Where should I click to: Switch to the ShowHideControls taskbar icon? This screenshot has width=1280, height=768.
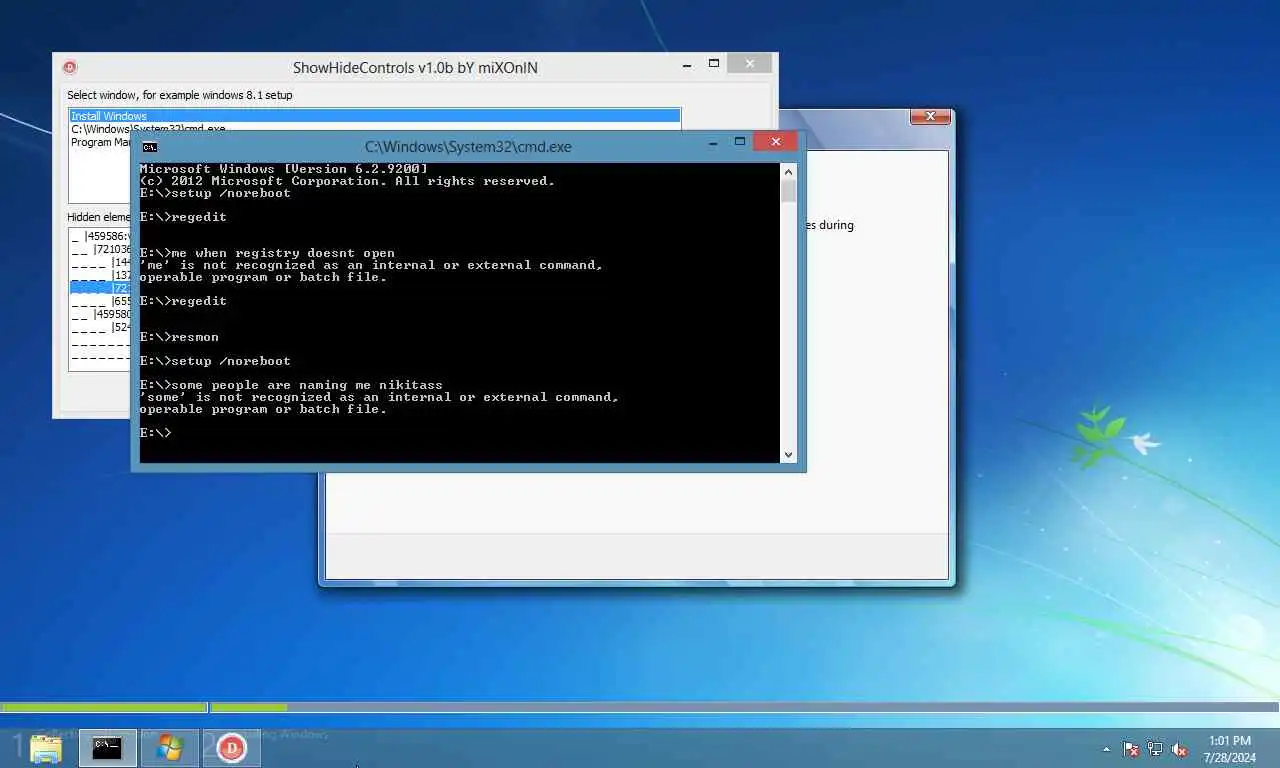click(232, 747)
